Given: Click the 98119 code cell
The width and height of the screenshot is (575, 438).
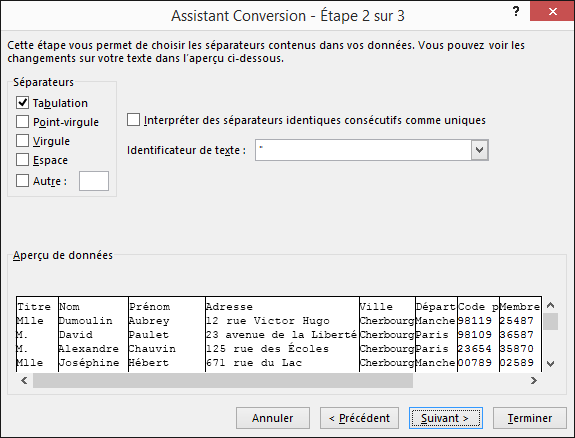Looking at the screenshot, I should pyautogui.click(x=475, y=321).
